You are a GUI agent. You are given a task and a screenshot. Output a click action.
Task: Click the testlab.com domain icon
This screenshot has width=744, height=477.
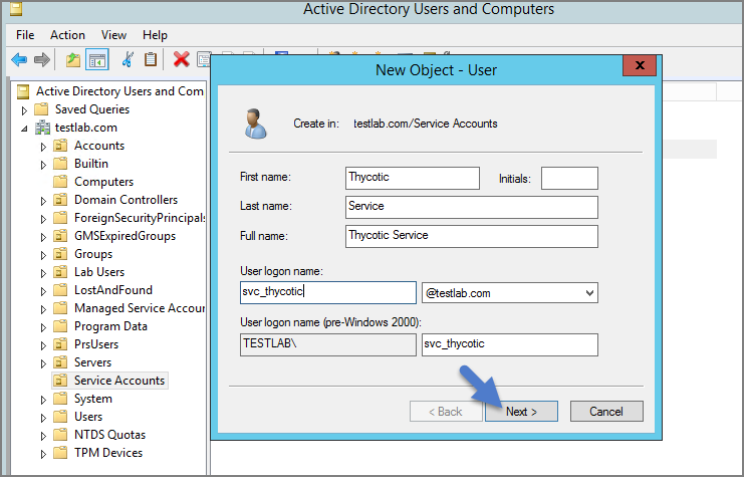pyautogui.click(x=42, y=128)
